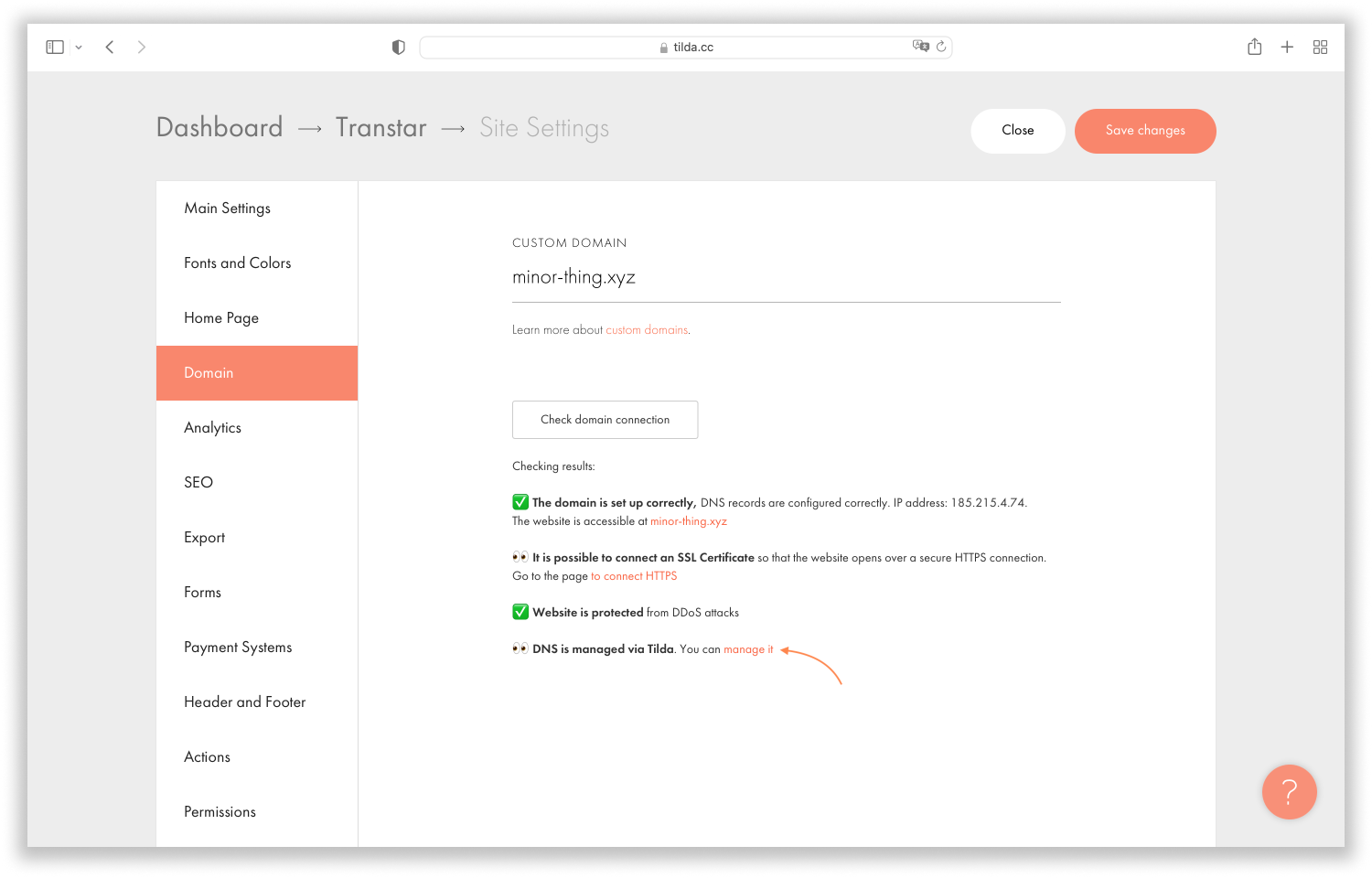1372x878 pixels.
Task: Open Tilda help via question mark bubble
Action: pos(1289,792)
